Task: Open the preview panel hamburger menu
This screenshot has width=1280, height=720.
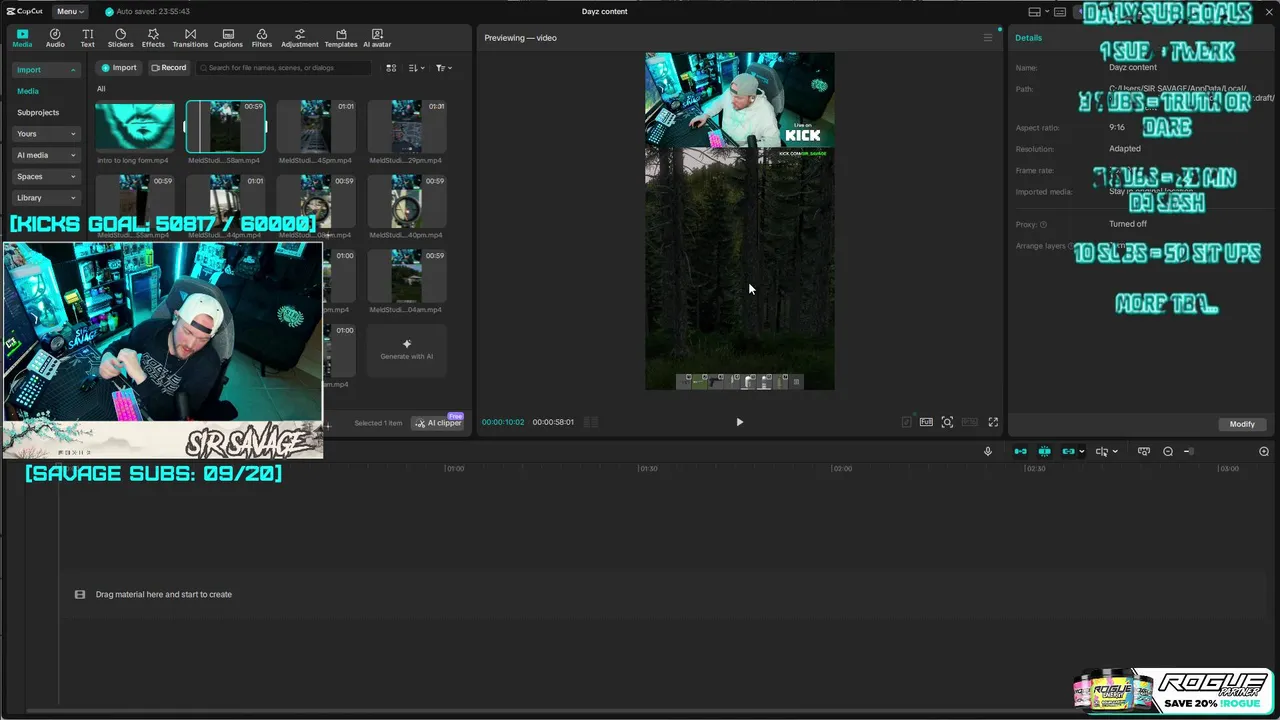Action: [988, 38]
